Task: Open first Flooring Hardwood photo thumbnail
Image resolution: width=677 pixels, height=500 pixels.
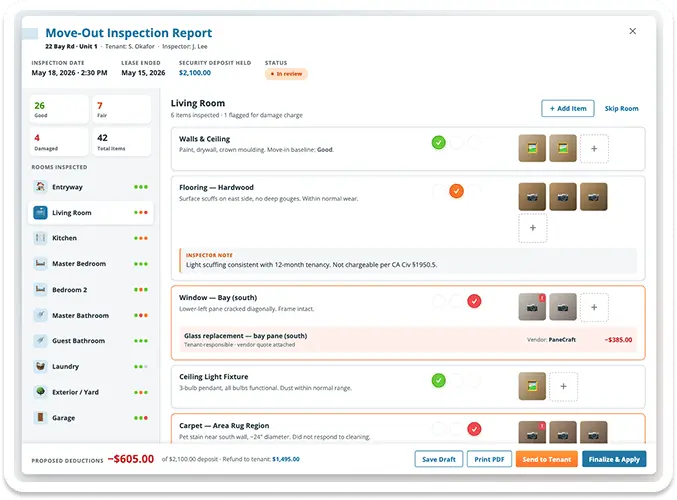Action: coord(532,196)
